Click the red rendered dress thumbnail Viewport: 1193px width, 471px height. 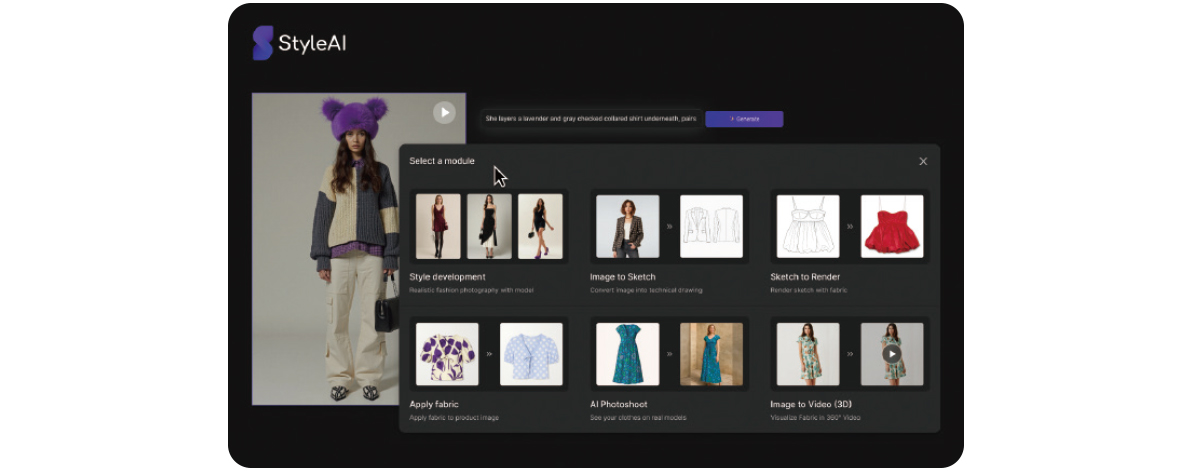coord(892,227)
